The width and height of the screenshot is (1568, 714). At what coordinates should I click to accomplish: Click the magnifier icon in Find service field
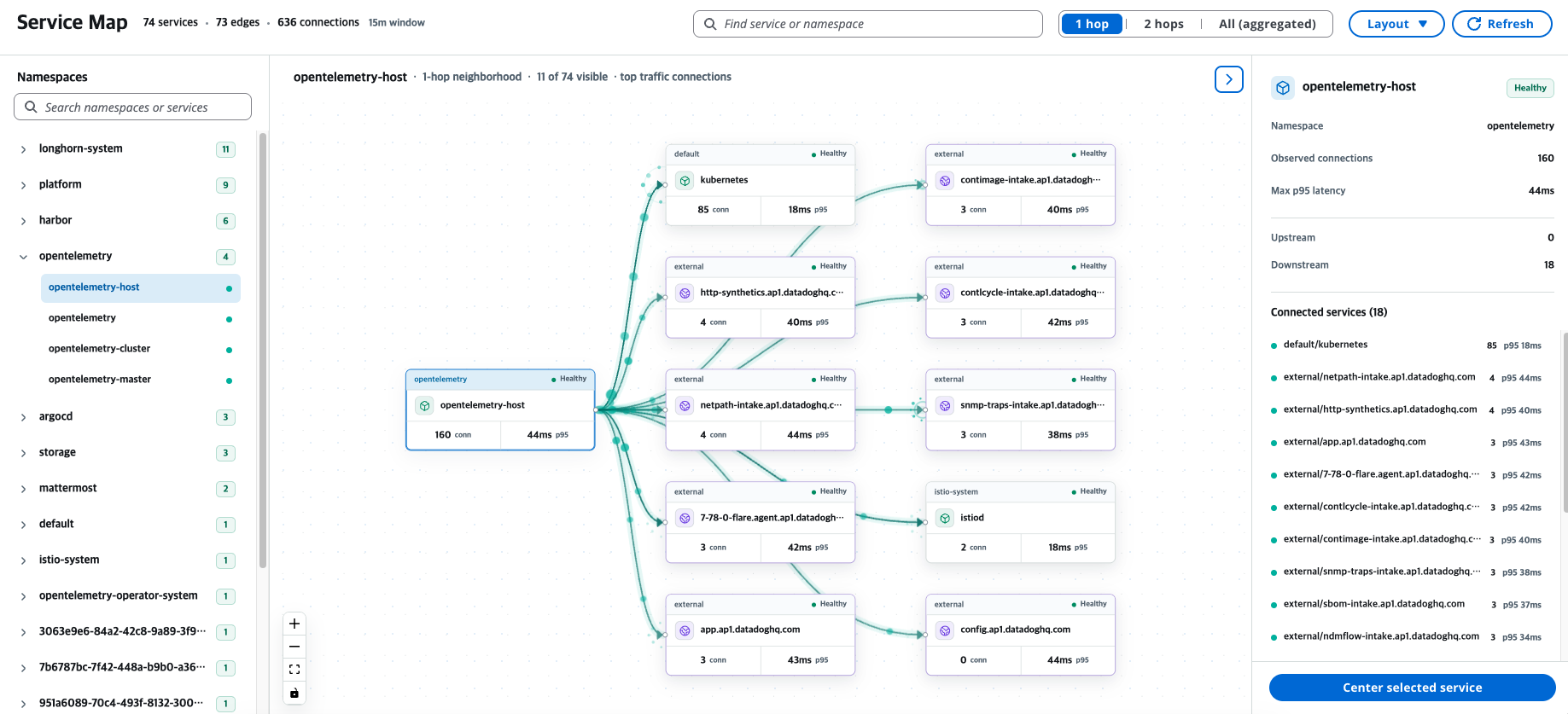click(x=710, y=24)
